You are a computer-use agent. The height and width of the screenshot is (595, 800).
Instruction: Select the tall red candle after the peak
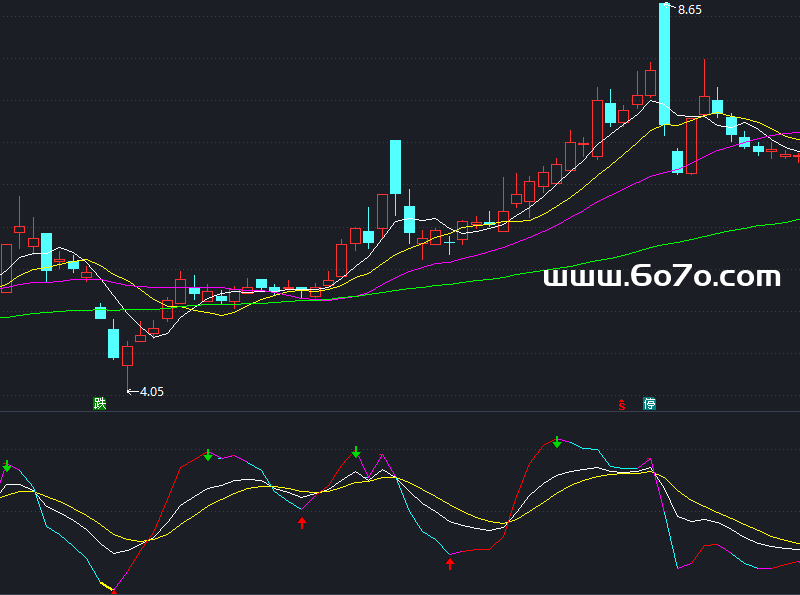691,145
